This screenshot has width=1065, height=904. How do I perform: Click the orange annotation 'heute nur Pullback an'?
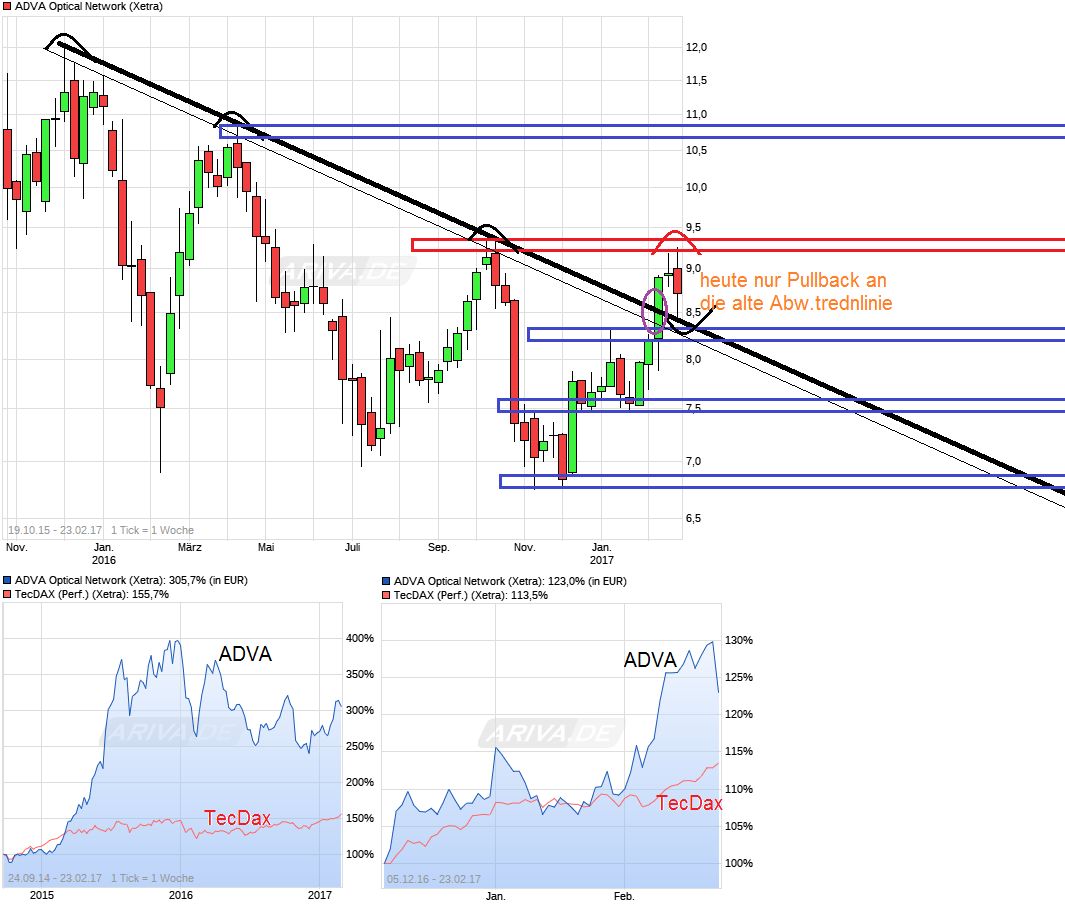point(793,280)
